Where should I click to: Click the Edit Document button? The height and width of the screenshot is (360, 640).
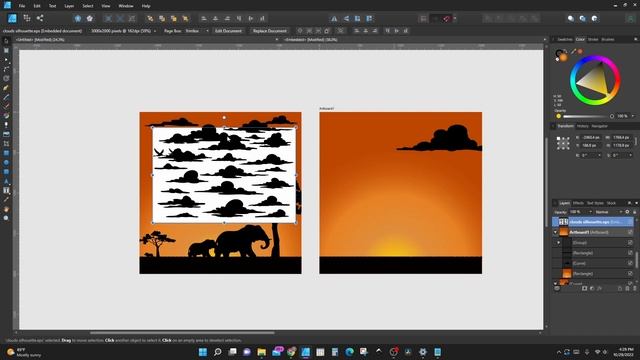tap(228, 31)
